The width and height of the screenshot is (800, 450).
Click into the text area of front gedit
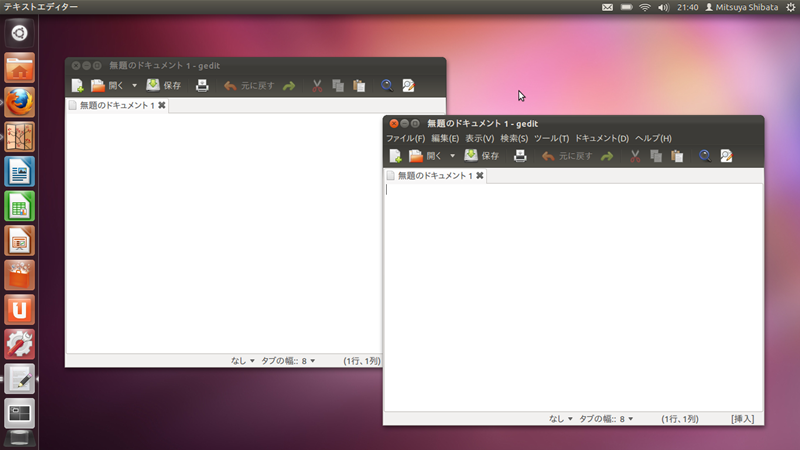click(573, 297)
